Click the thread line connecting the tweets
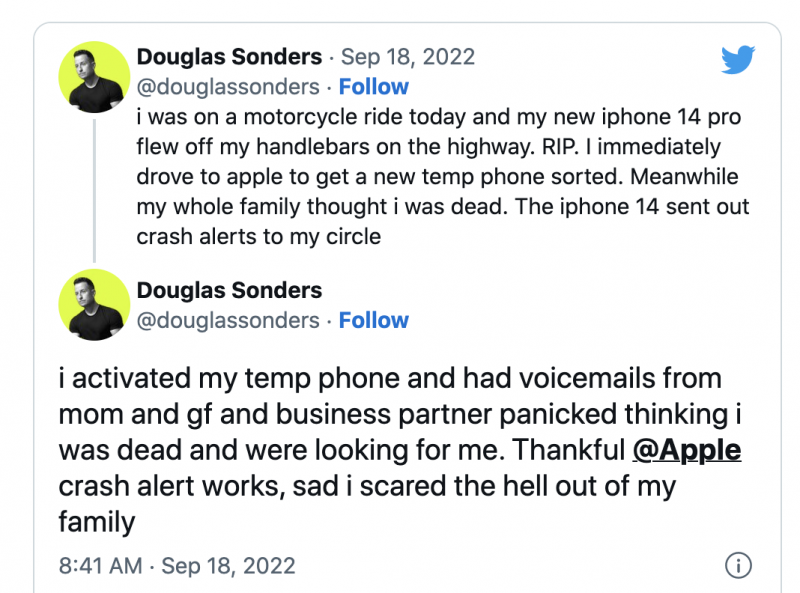The width and height of the screenshot is (800, 593). [x=94, y=190]
